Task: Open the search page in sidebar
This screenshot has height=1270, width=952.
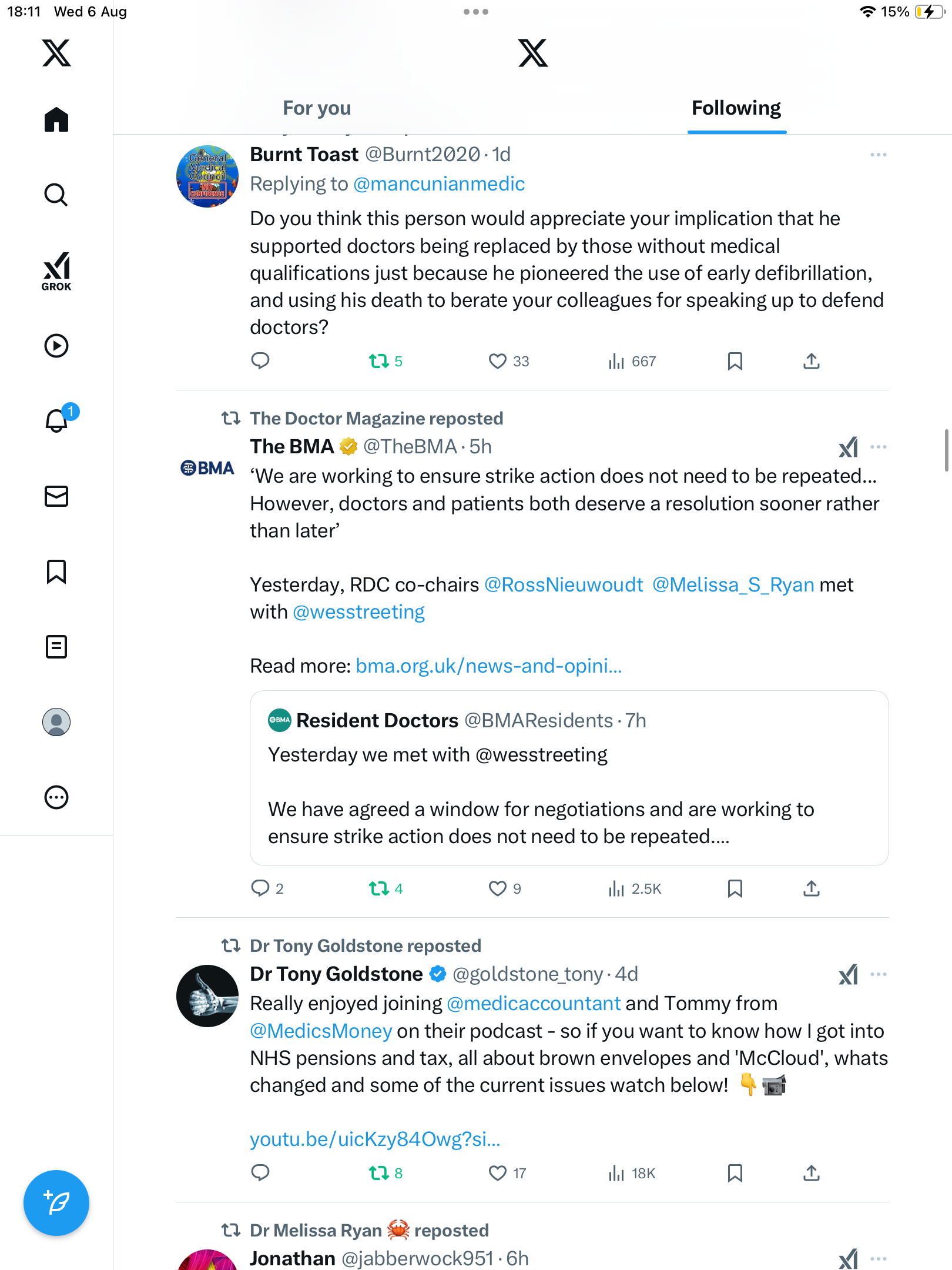Action: click(x=56, y=195)
